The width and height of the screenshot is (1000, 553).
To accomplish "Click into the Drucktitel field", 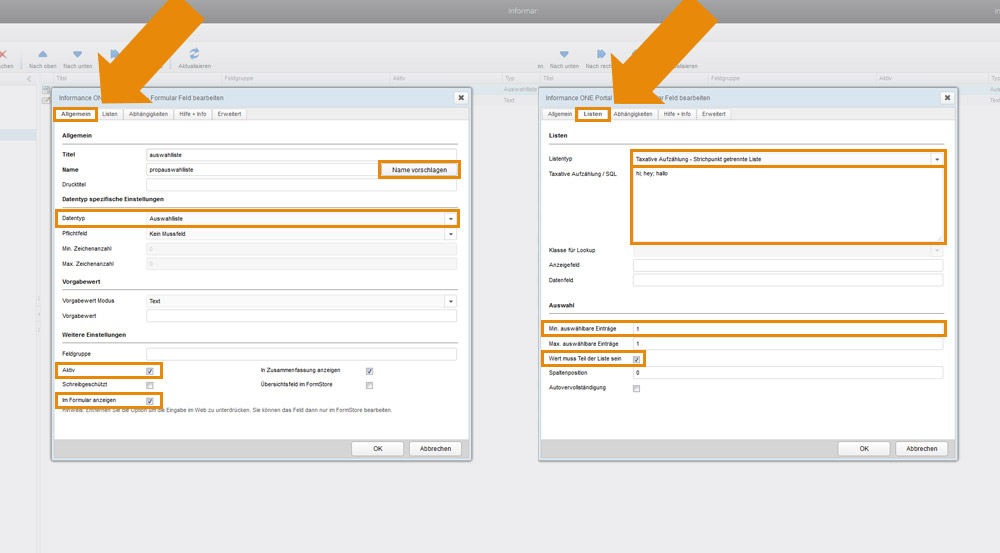I will (301, 185).
